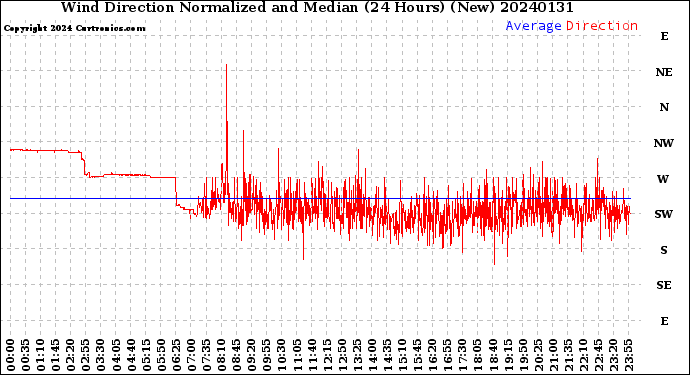Select the W axis label
Image resolution: width=690 pixels, height=375 pixels.
click(663, 179)
